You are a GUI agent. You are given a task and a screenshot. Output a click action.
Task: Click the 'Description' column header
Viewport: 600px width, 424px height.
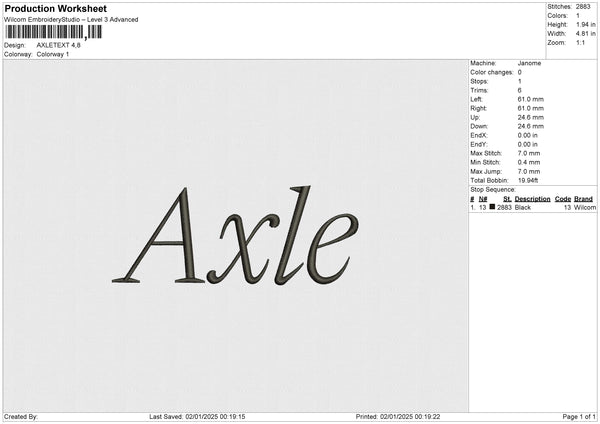tap(532, 199)
